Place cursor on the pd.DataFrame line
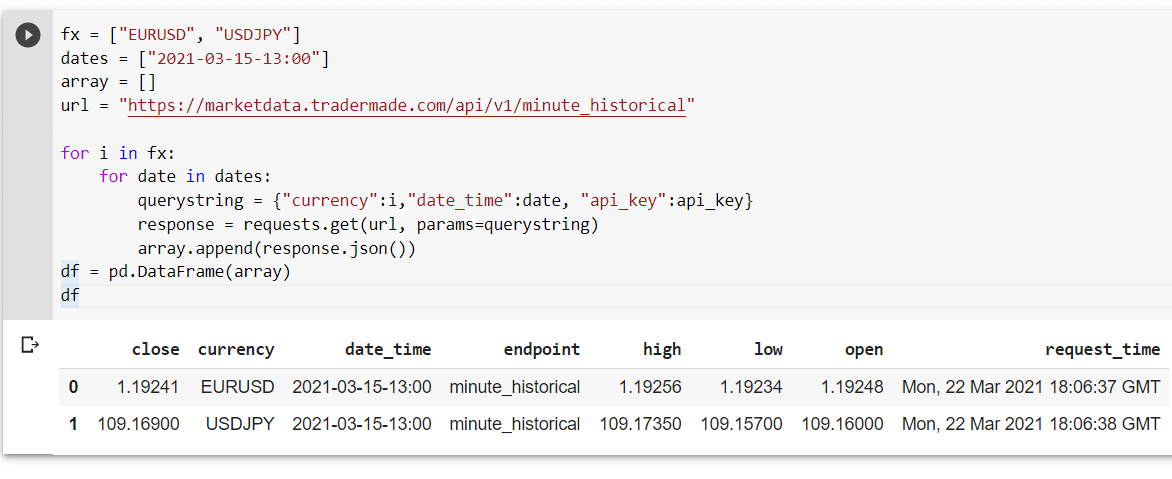The width and height of the screenshot is (1172, 479). point(175,272)
